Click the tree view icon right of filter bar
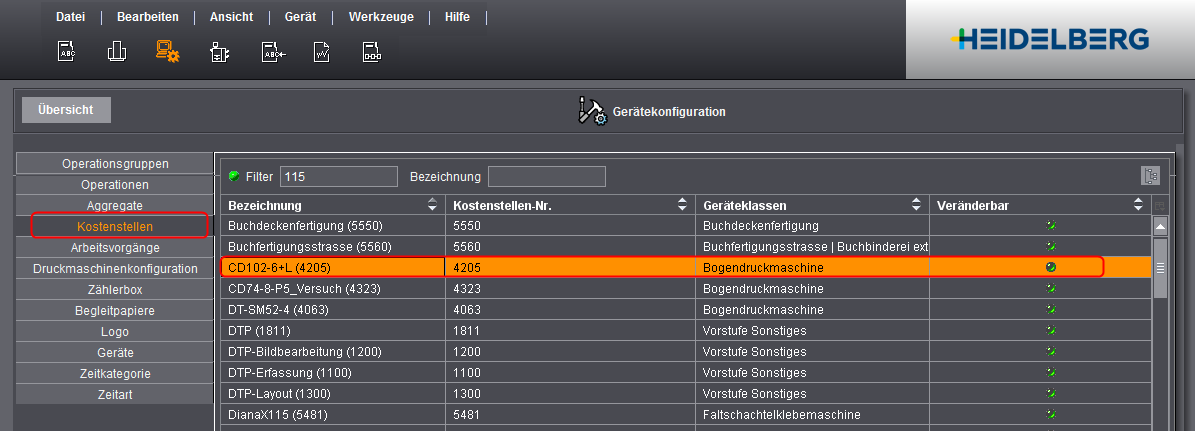Image resolution: width=1195 pixels, height=431 pixels. pyautogui.click(x=1150, y=176)
